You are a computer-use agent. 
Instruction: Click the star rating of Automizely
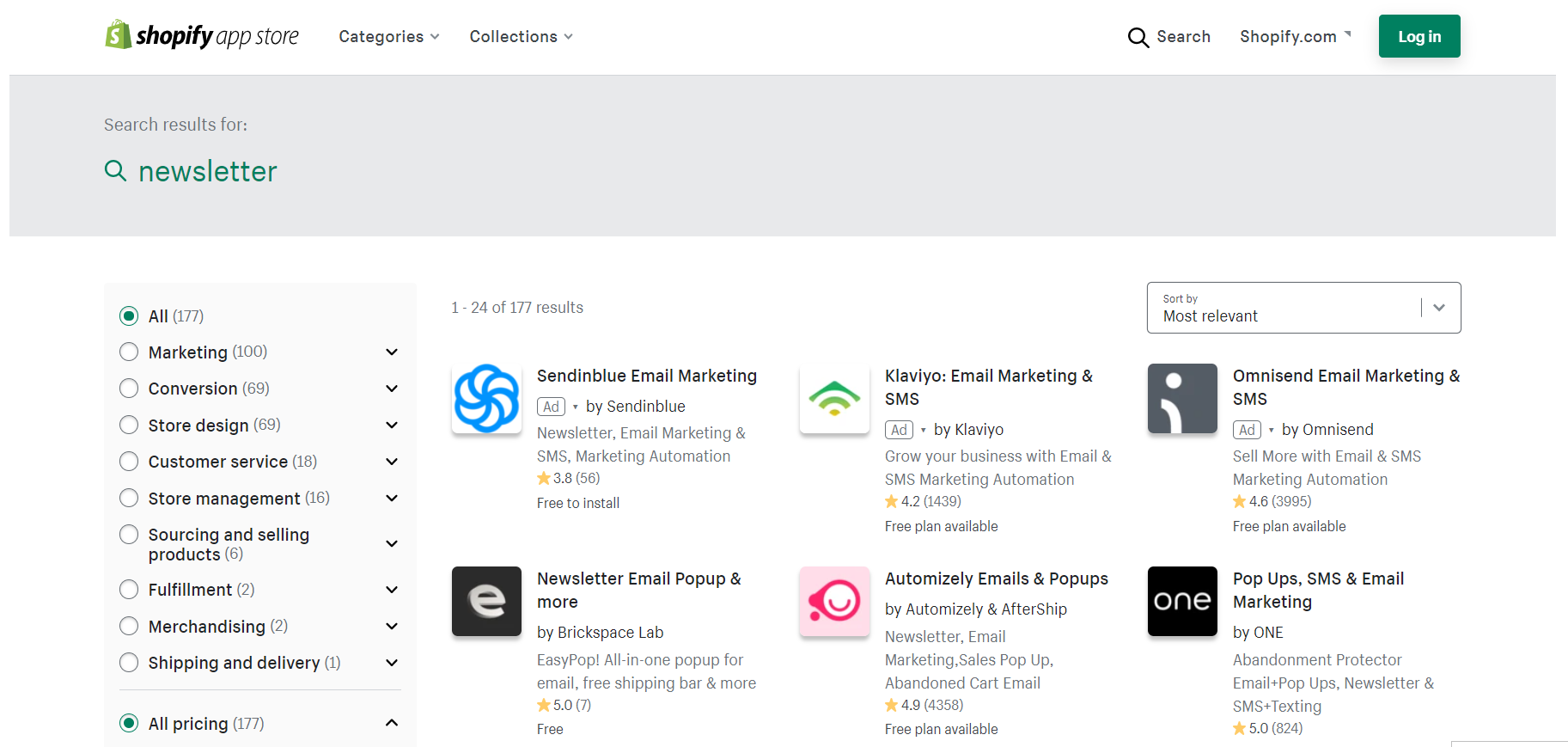pyautogui.click(x=924, y=705)
